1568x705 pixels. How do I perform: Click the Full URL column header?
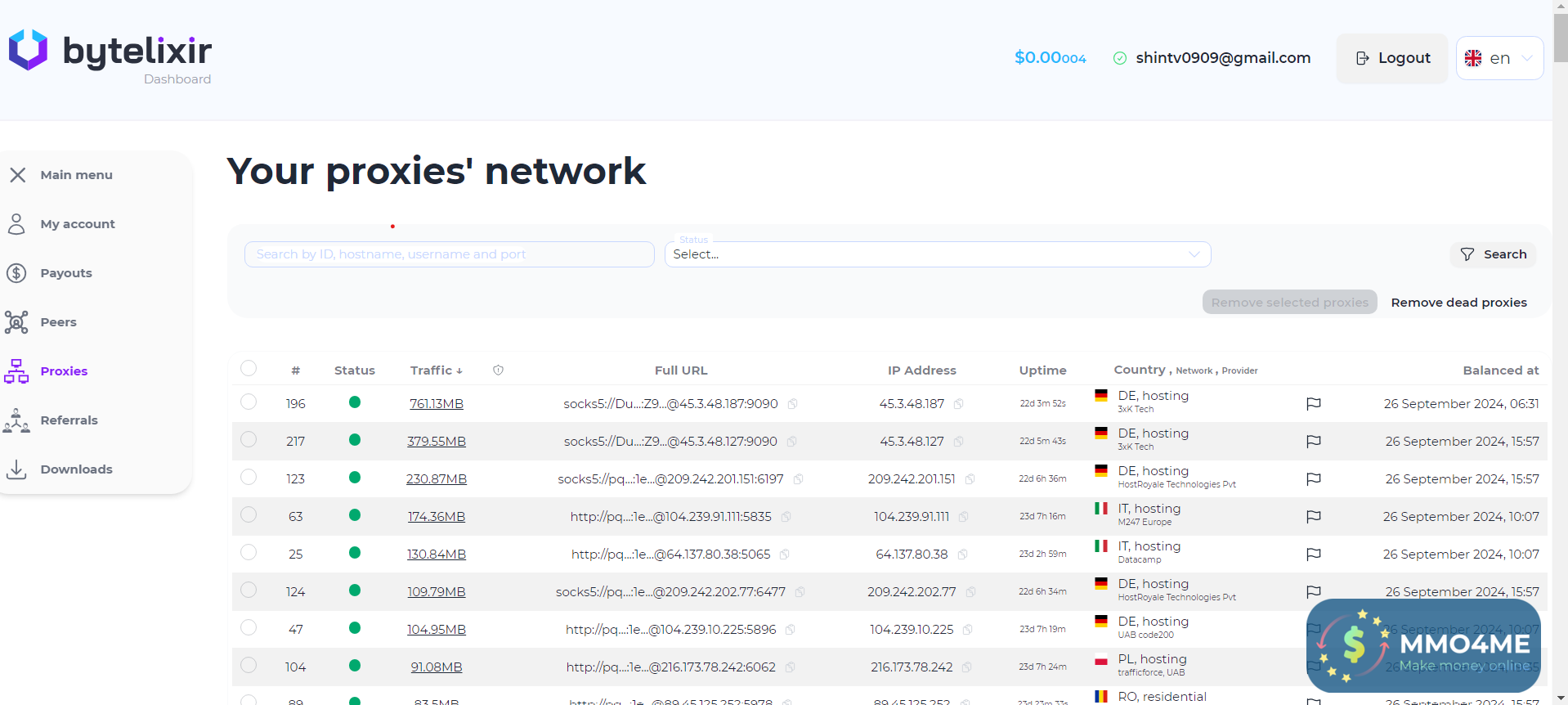pyautogui.click(x=681, y=370)
